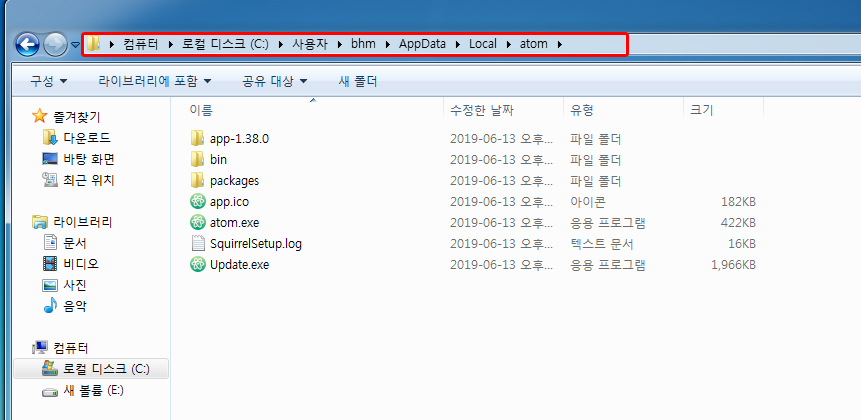Click the 문서 library icon
This screenshot has width=861, height=420.
[50, 242]
